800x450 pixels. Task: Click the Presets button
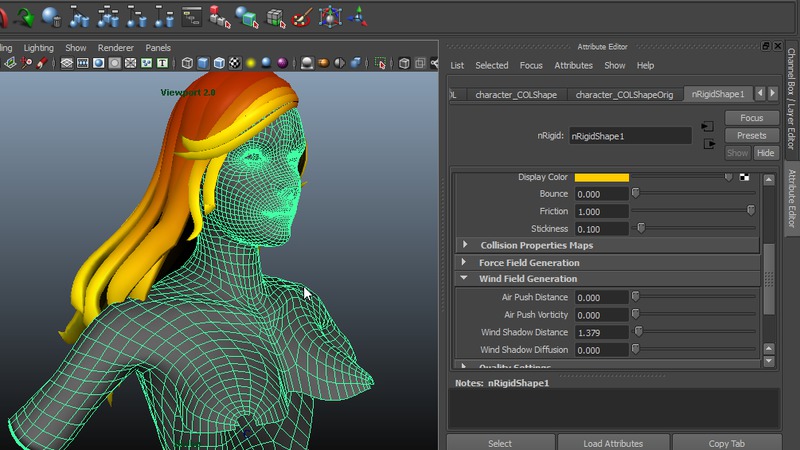coord(751,135)
